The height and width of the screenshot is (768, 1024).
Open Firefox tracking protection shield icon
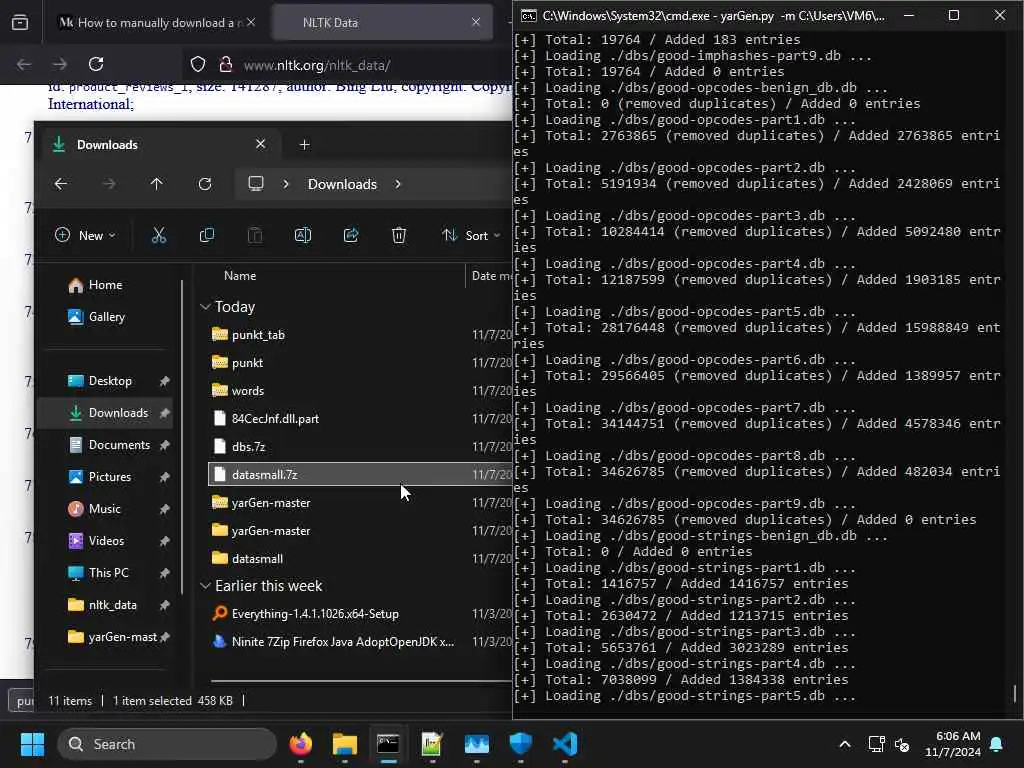click(x=198, y=64)
